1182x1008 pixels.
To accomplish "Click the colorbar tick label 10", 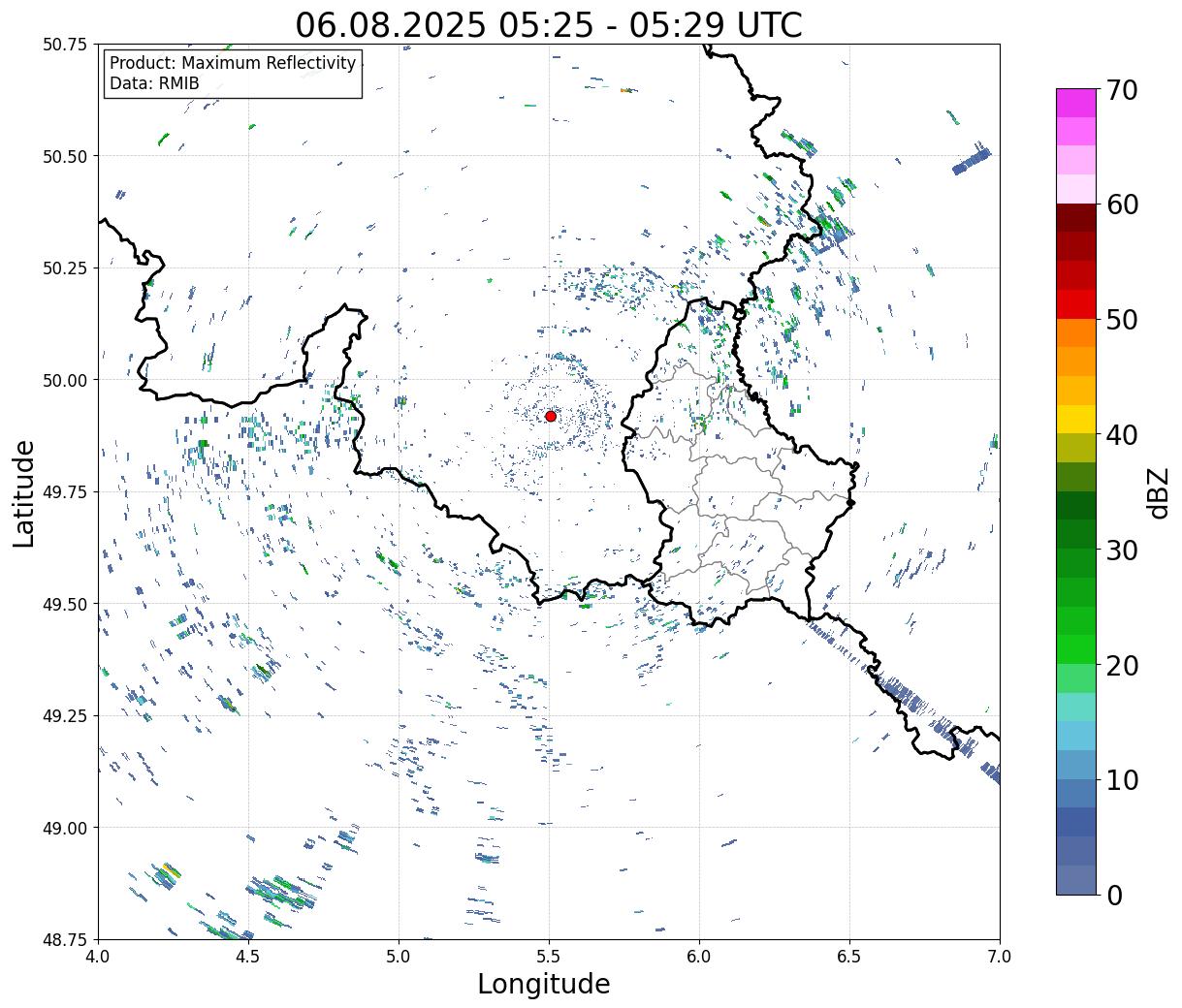I will pyautogui.click(x=1122, y=780).
